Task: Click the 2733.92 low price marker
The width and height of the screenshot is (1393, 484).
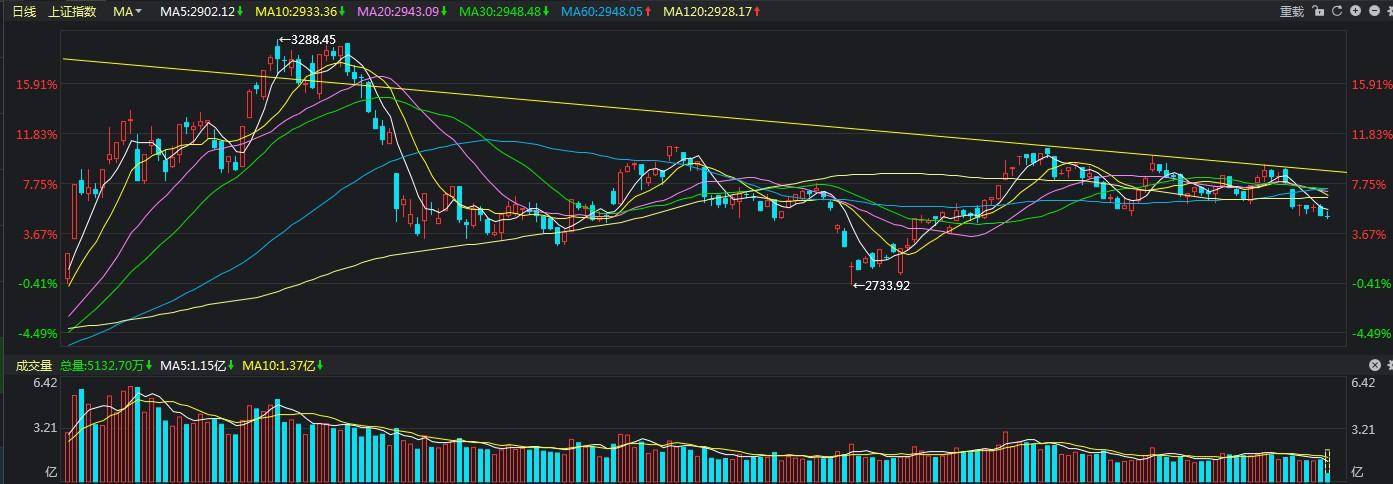Action: pos(881,285)
